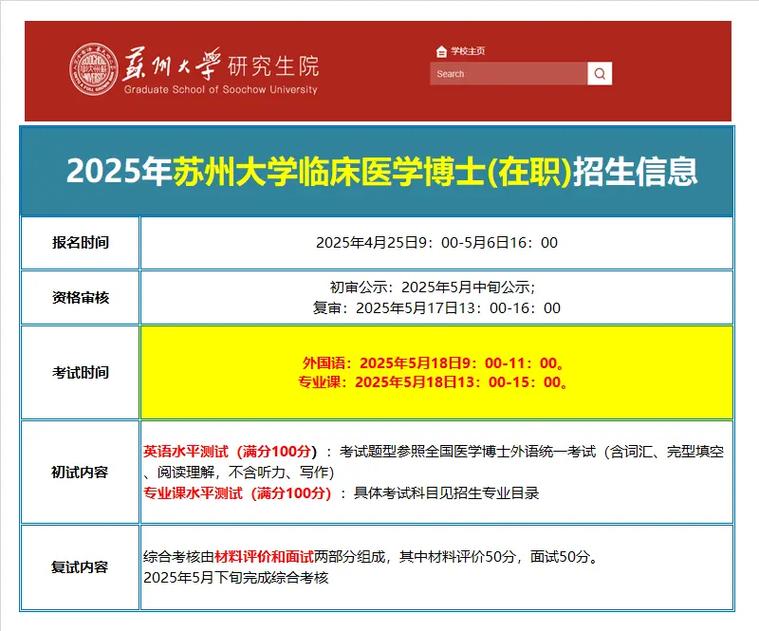Click the red '材料评价和面试' text
This screenshot has width=759, height=631.
coord(264,556)
